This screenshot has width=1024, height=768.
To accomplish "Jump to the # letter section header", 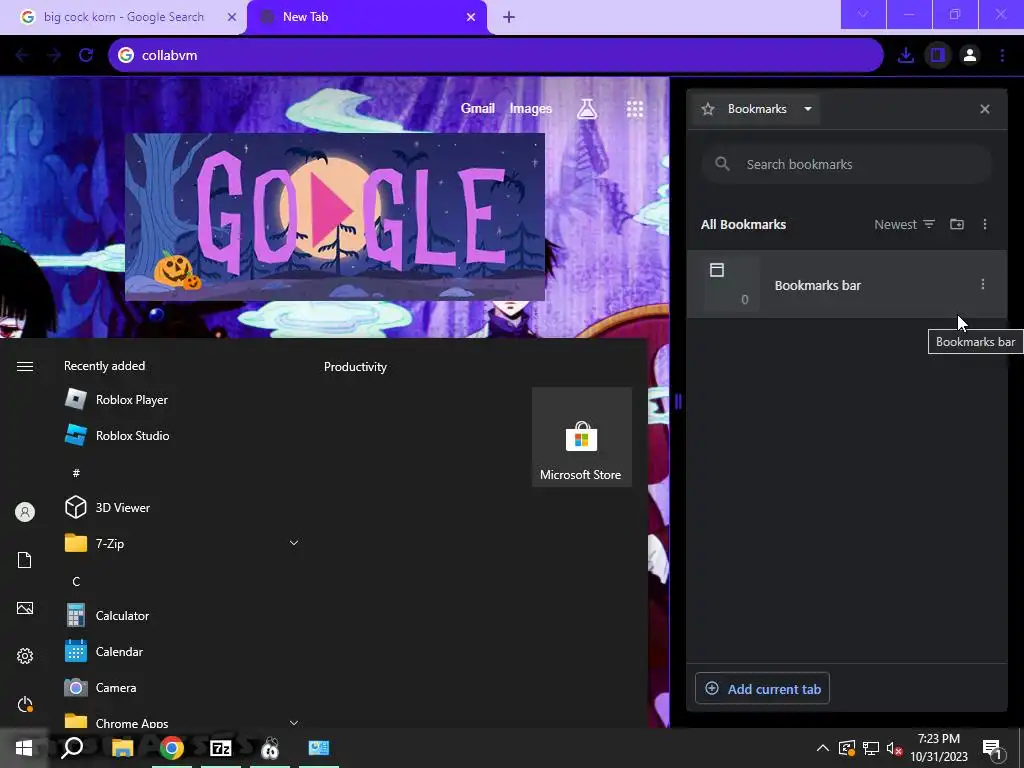I will click(x=76, y=472).
